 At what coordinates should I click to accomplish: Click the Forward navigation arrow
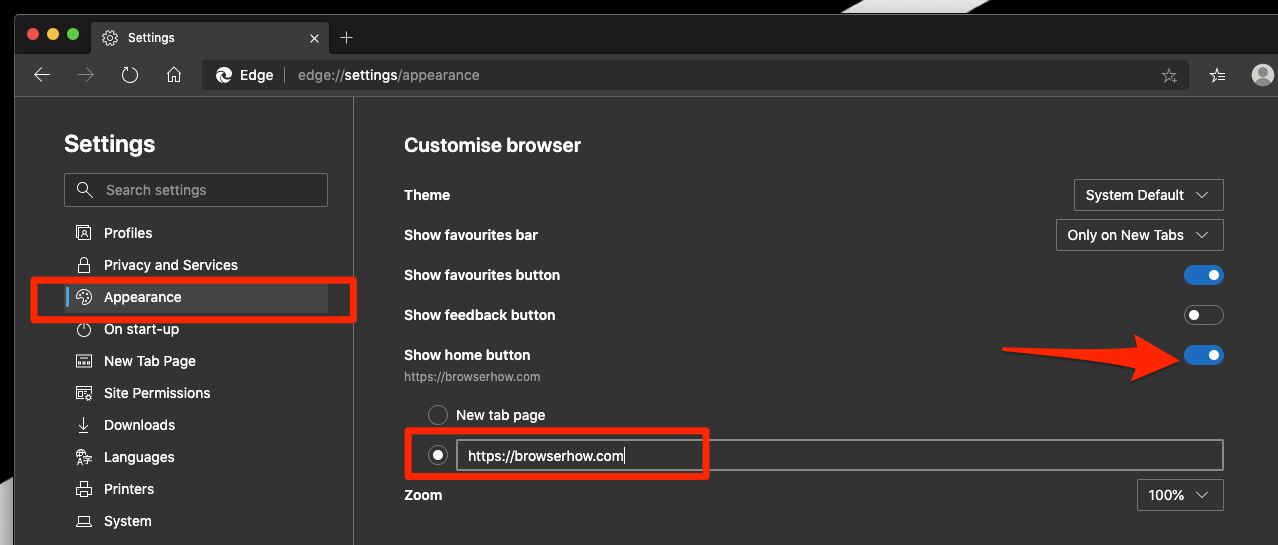(86, 75)
